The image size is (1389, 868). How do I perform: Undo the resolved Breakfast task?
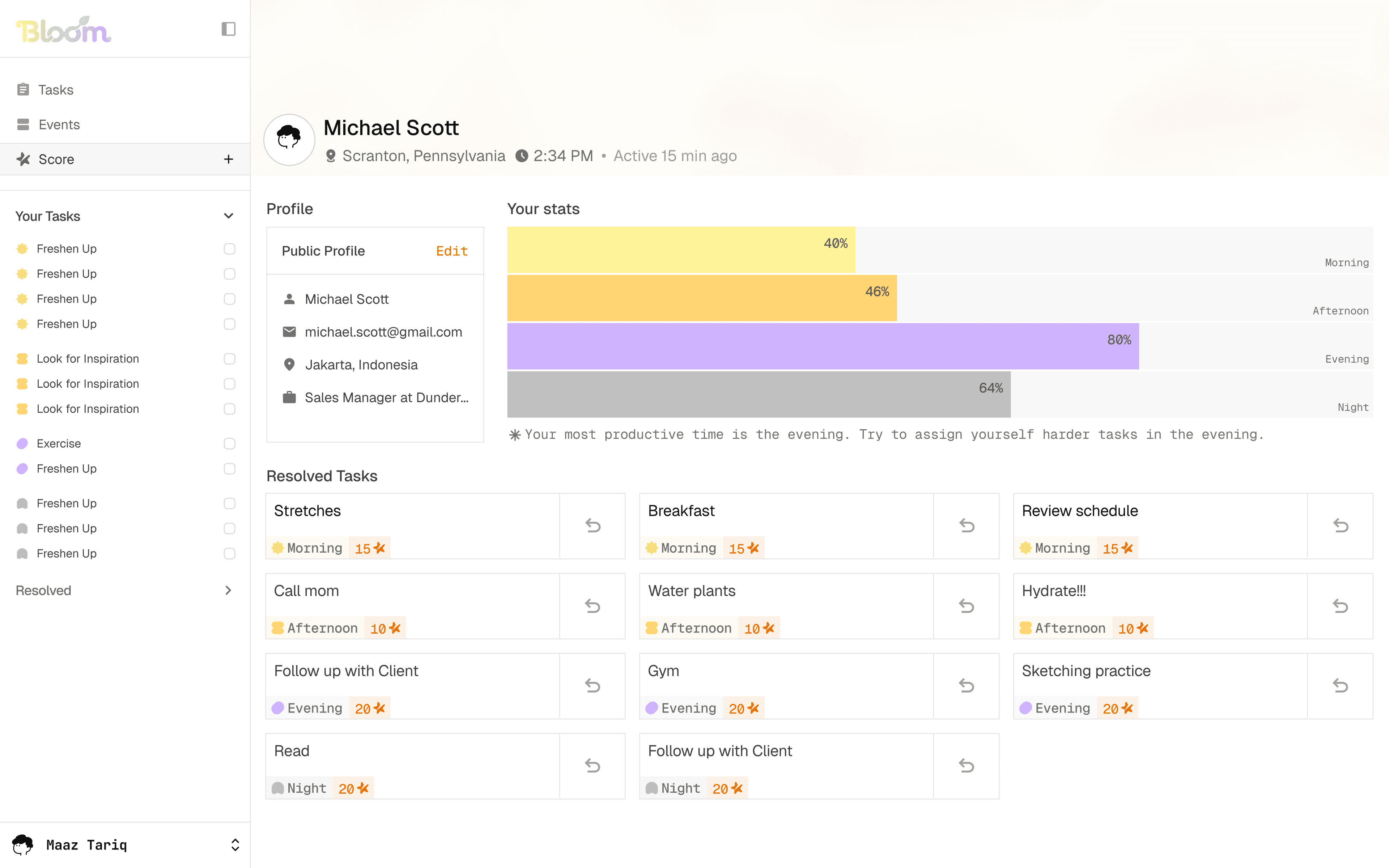point(967,525)
